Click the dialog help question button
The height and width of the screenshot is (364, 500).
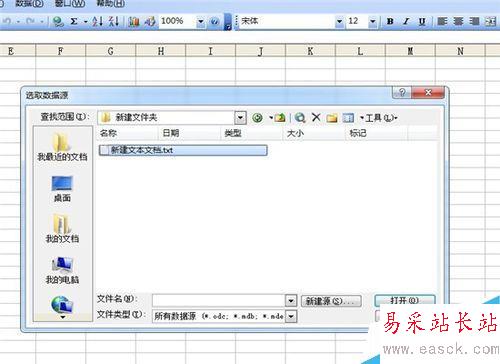pyautogui.click(x=402, y=92)
